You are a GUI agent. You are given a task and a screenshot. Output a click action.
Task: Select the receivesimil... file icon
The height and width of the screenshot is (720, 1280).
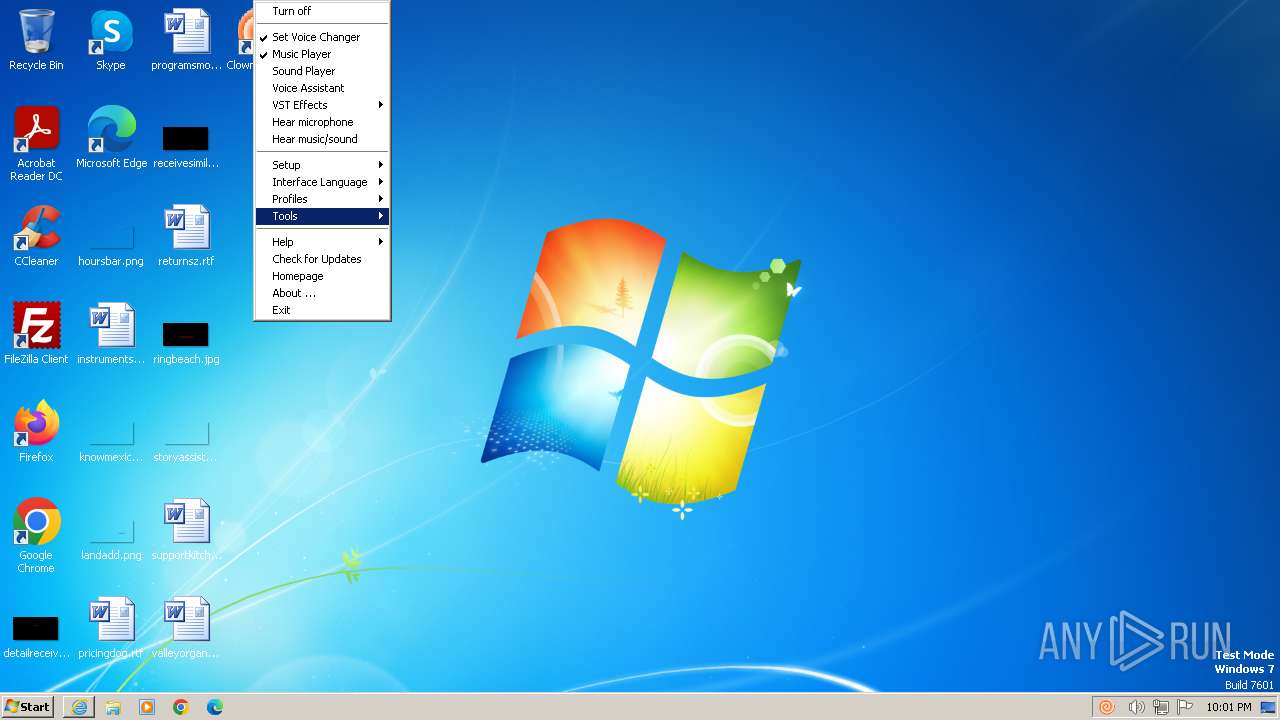[186, 145]
